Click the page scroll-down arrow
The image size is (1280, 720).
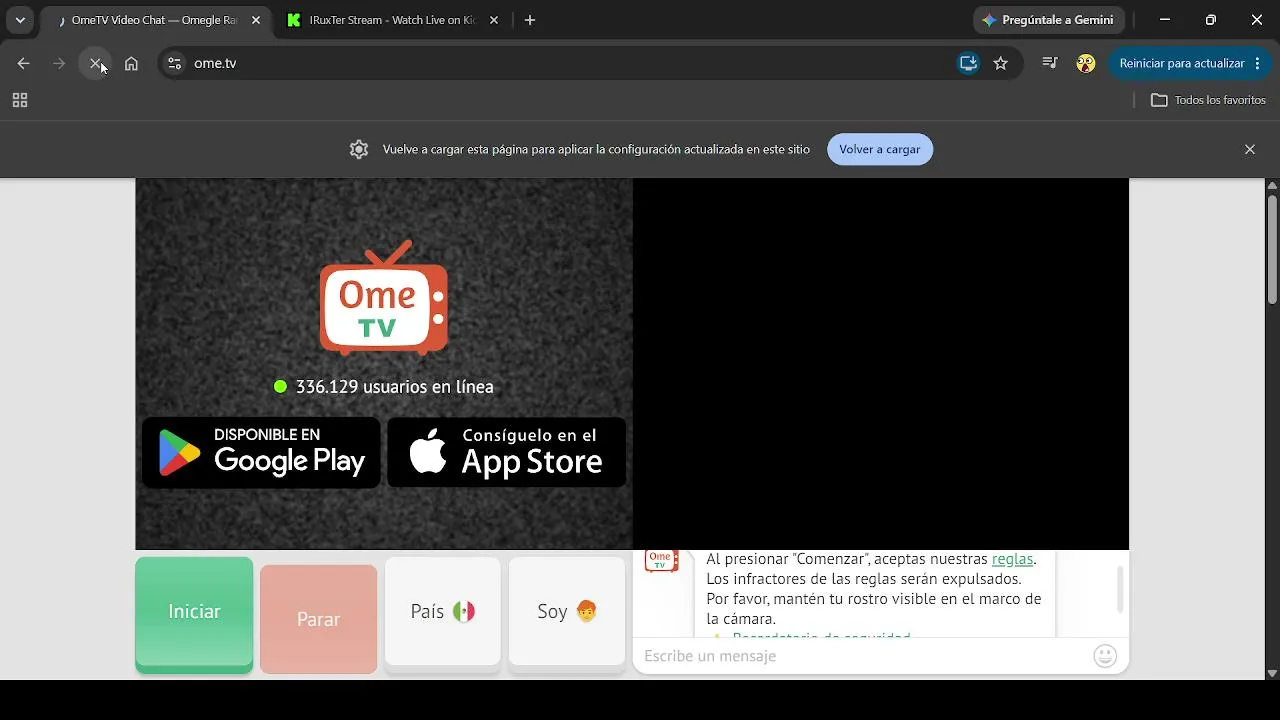[1272, 673]
